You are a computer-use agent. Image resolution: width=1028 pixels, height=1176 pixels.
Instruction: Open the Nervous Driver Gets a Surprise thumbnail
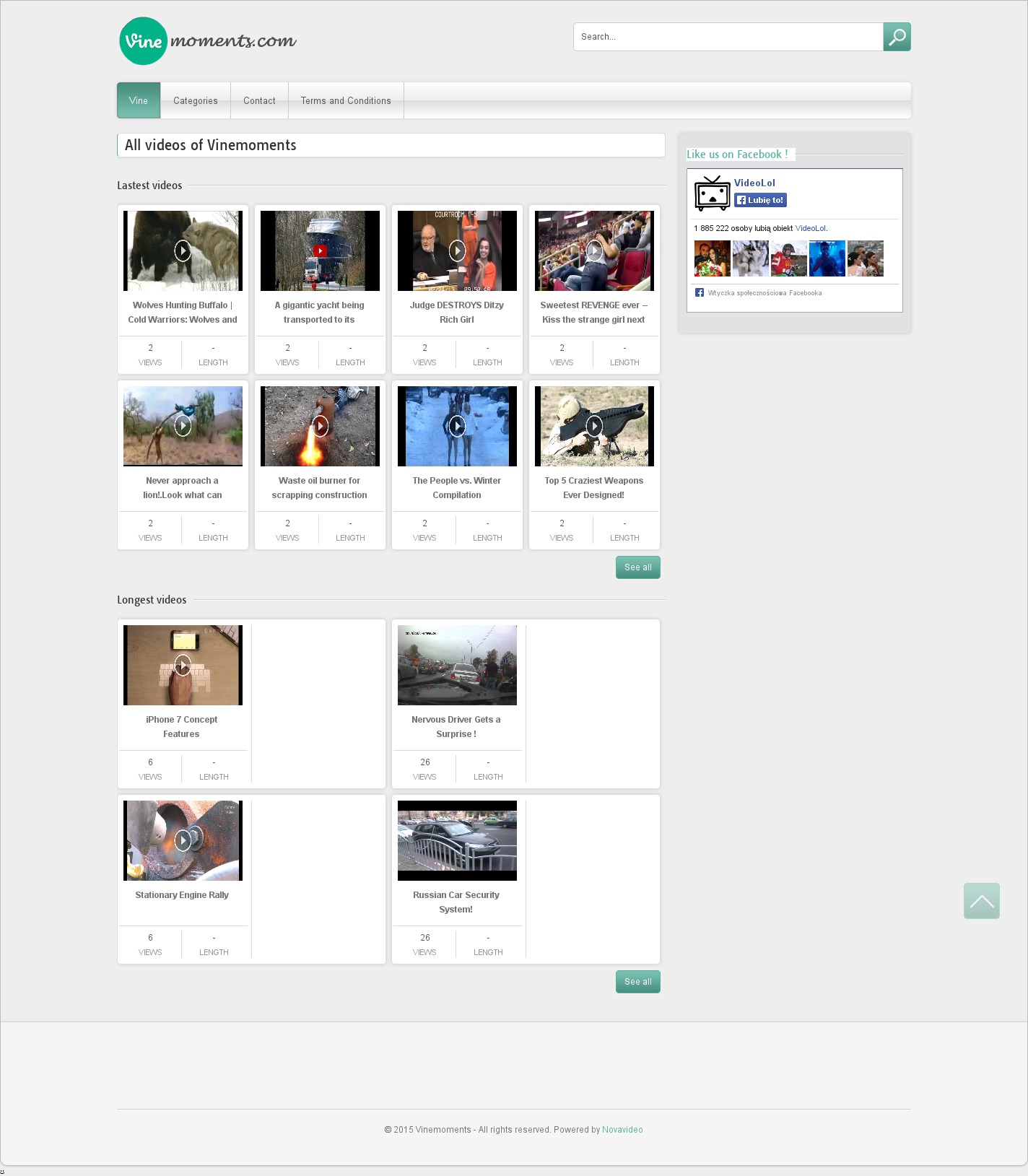pos(457,665)
